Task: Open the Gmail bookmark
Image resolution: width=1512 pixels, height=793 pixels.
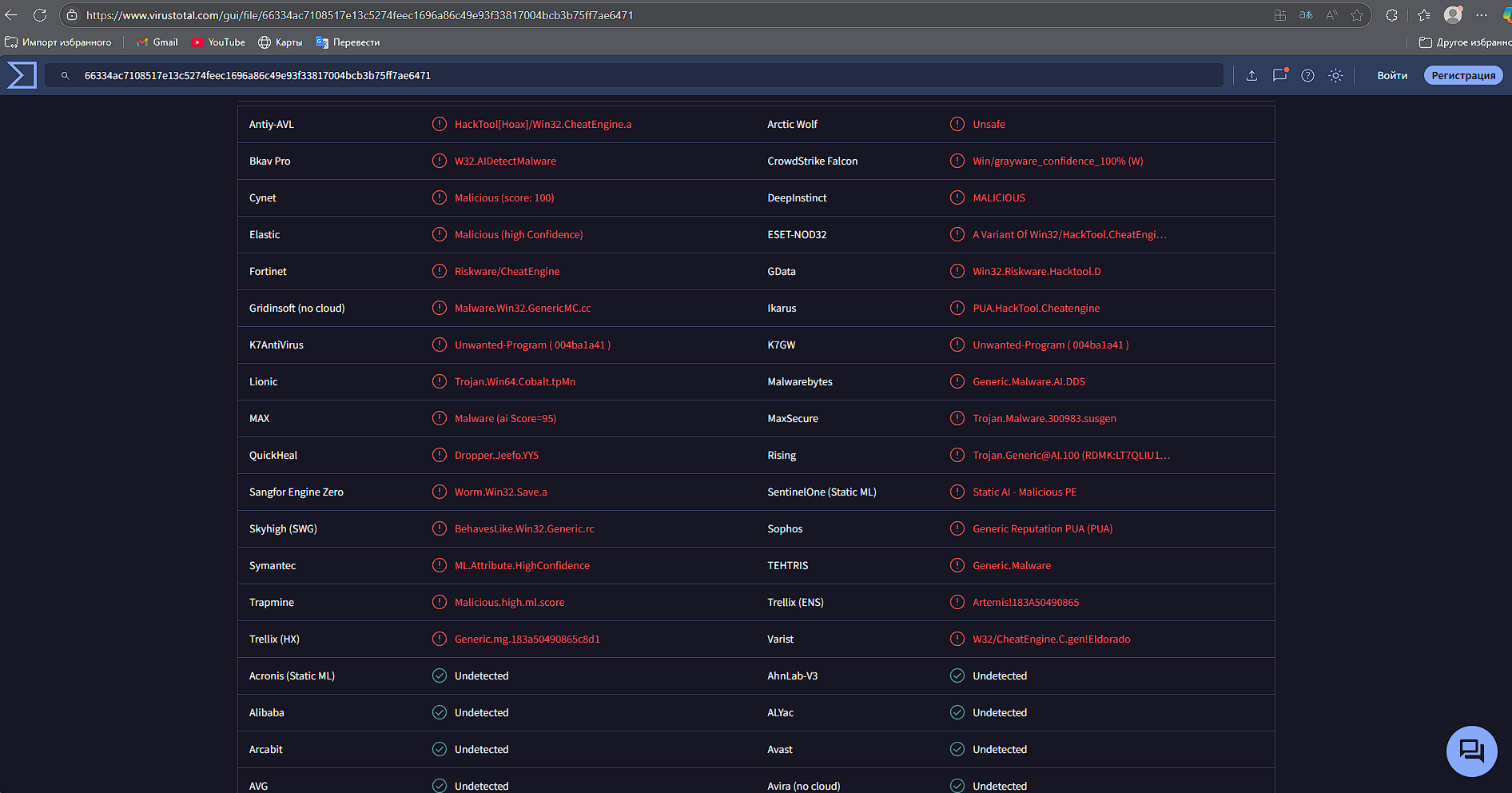Action: coord(157,42)
